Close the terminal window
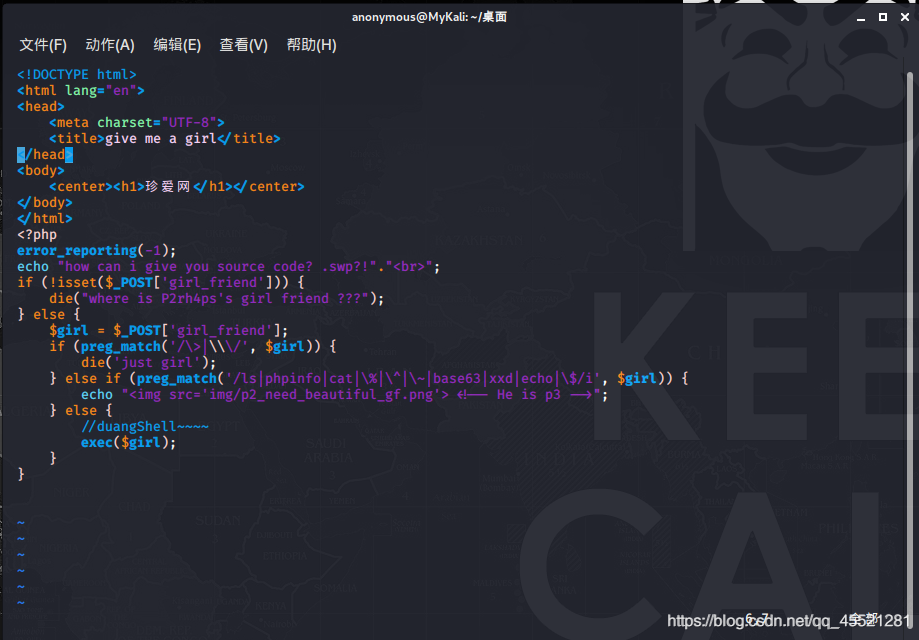The height and width of the screenshot is (640, 919). point(905,18)
